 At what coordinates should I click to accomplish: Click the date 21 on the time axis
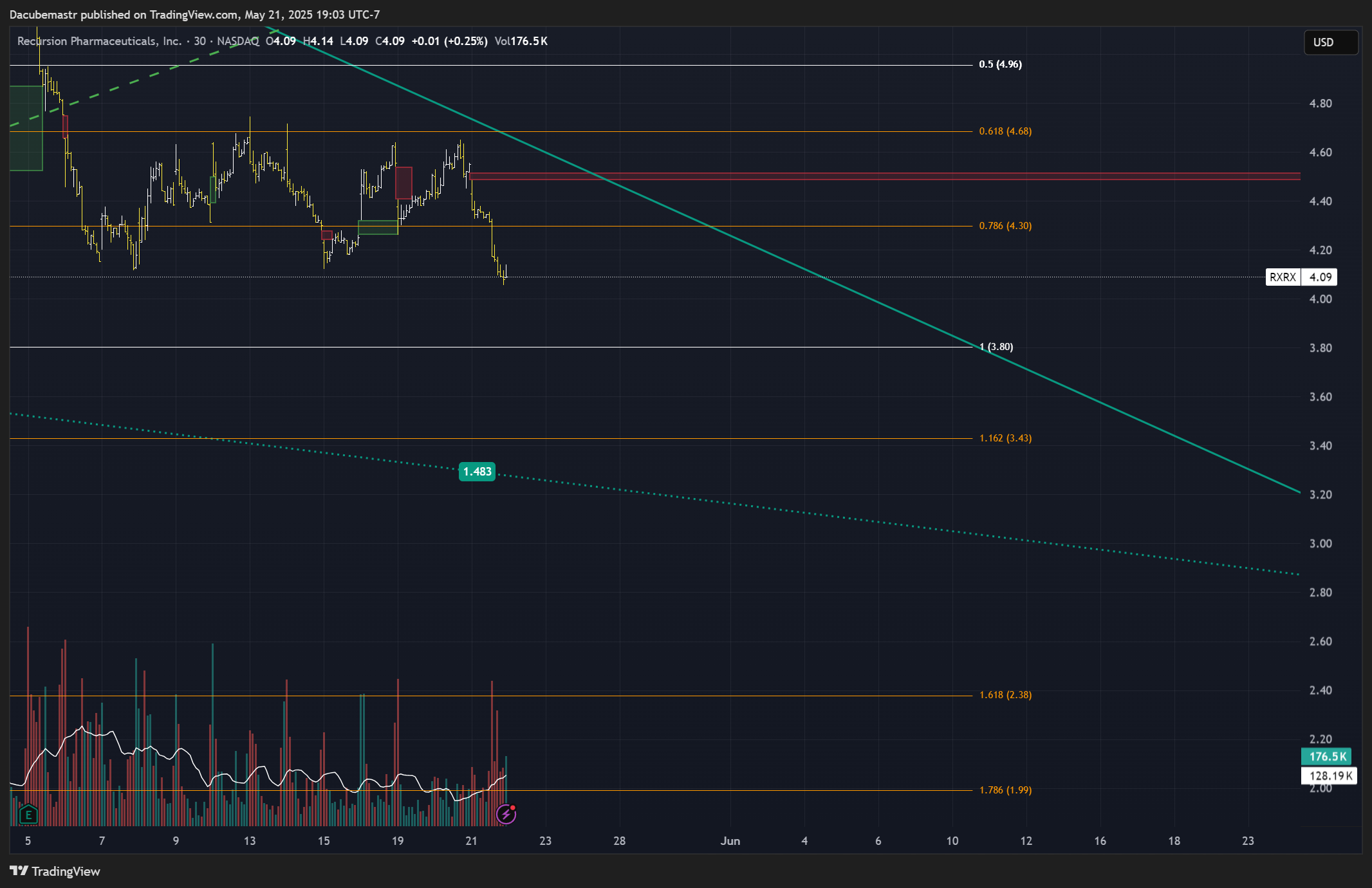click(x=471, y=841)
